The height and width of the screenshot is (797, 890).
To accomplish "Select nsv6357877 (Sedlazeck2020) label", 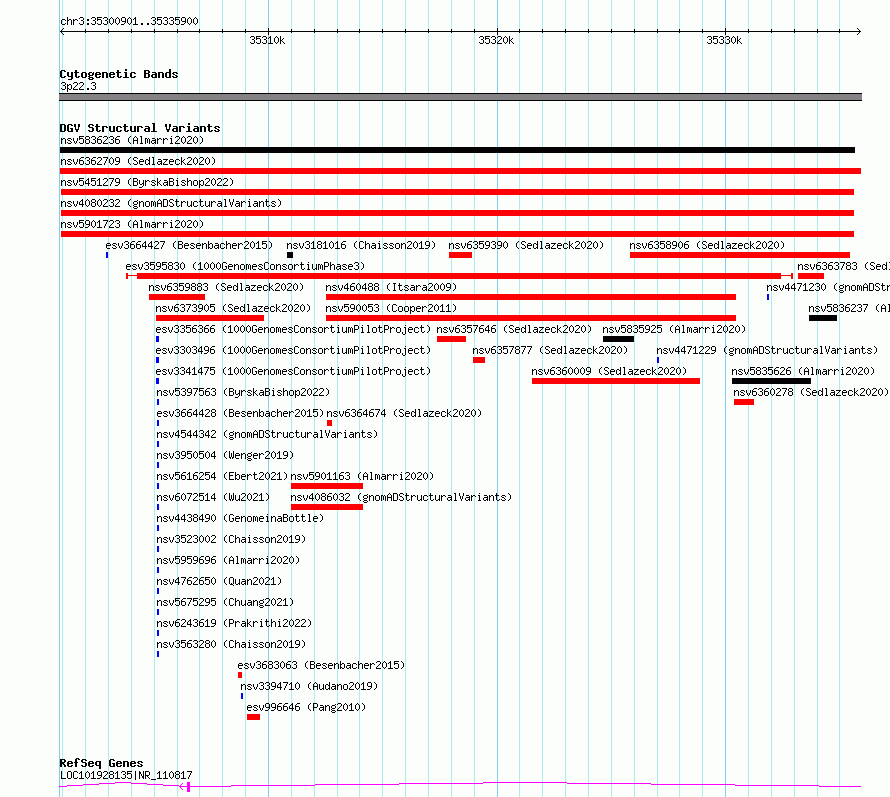I will click(x=550, y=350).
